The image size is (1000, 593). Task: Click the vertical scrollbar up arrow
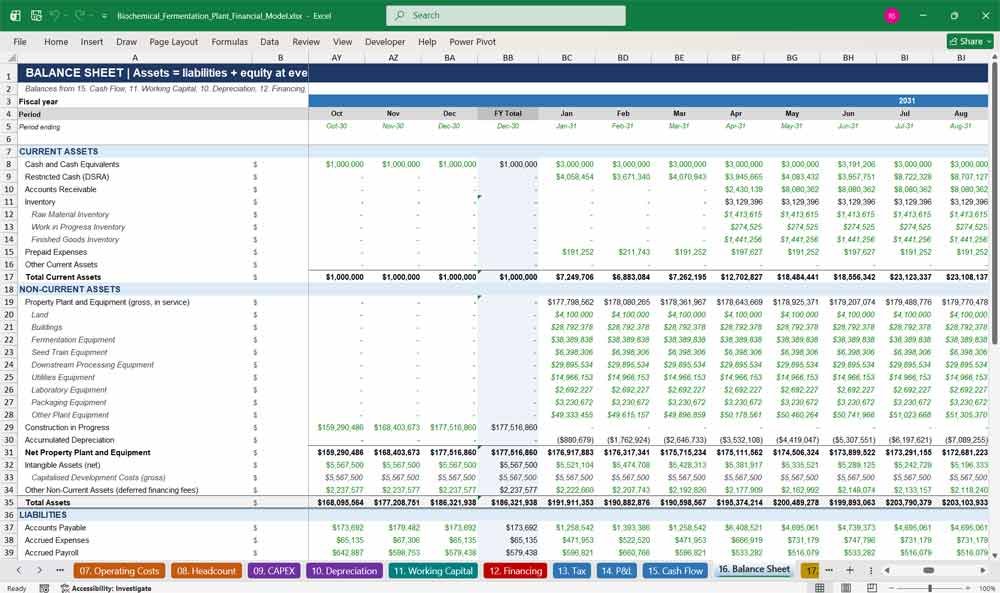click(x=994, y=57)
